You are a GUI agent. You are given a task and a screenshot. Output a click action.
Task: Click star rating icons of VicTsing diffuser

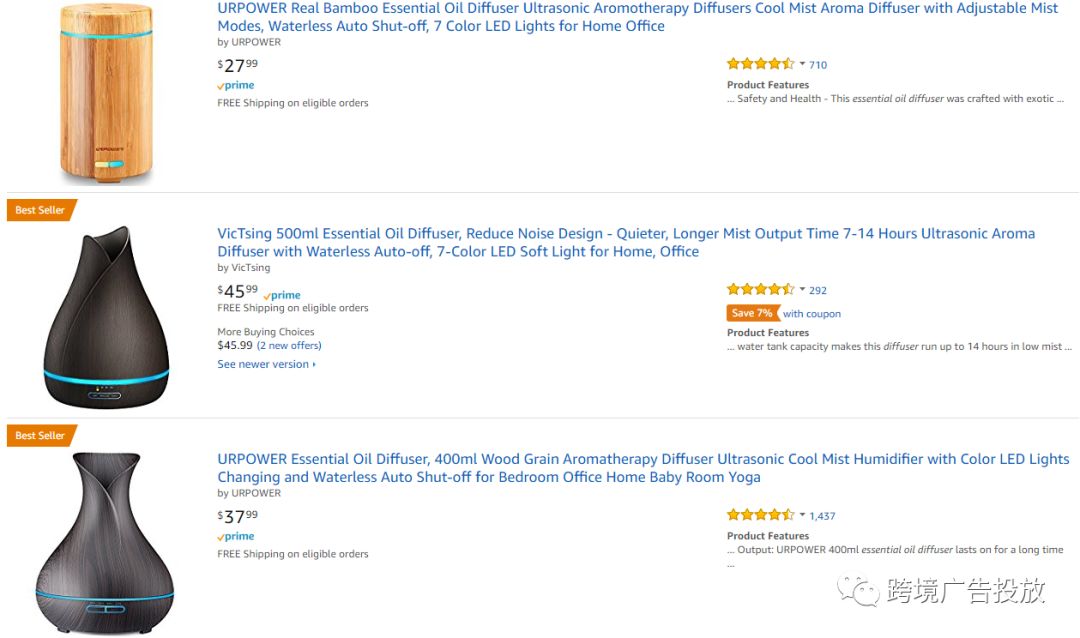(761, 289)
